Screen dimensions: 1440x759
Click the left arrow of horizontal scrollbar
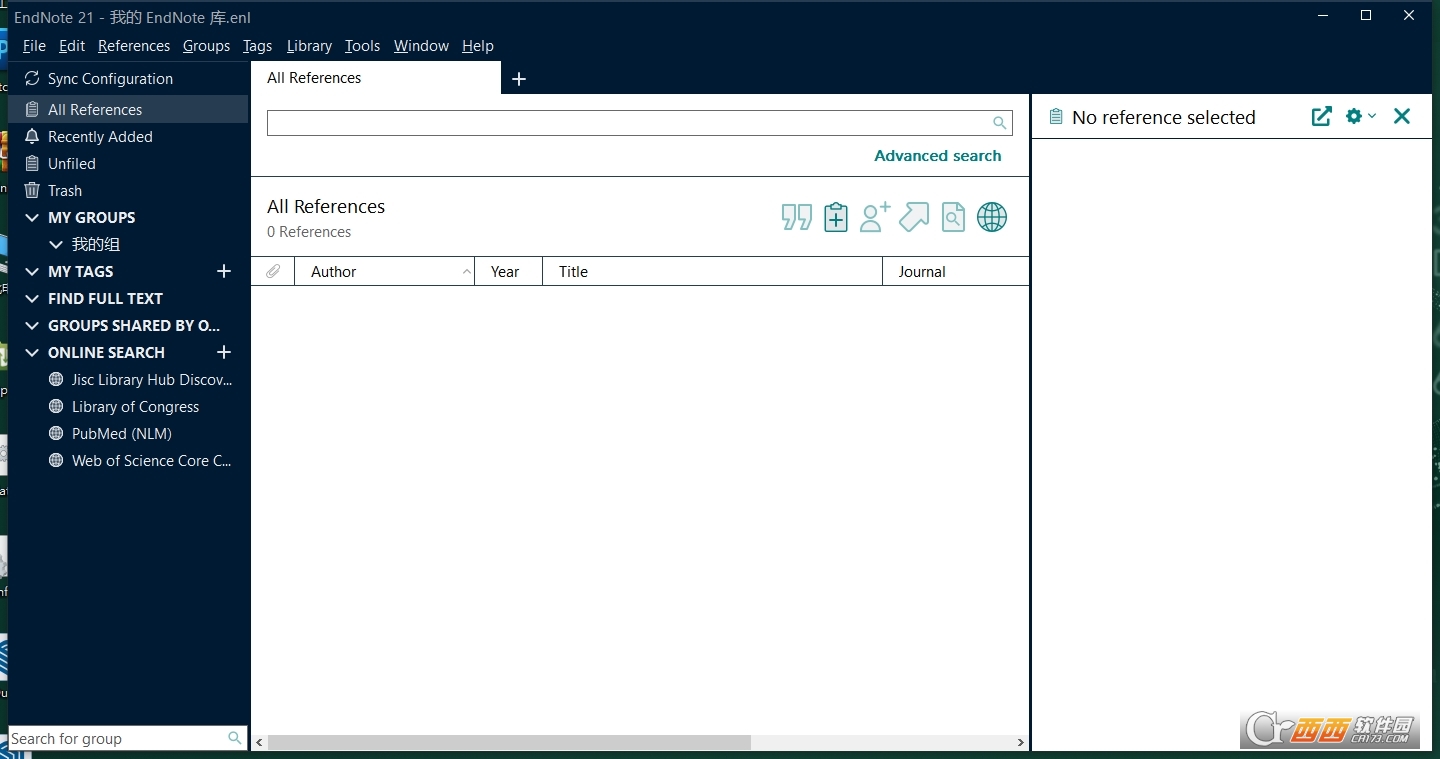(259, 743)
